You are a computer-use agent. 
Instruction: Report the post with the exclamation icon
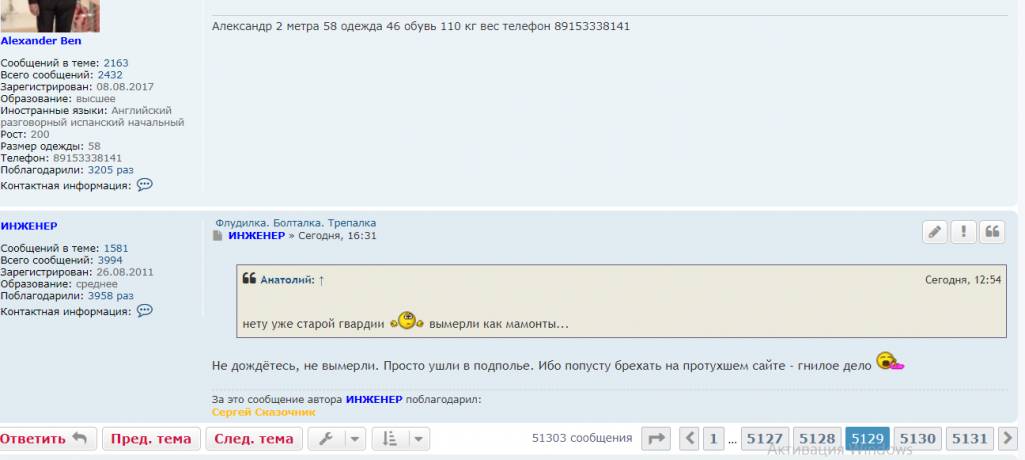coord(964,232)
